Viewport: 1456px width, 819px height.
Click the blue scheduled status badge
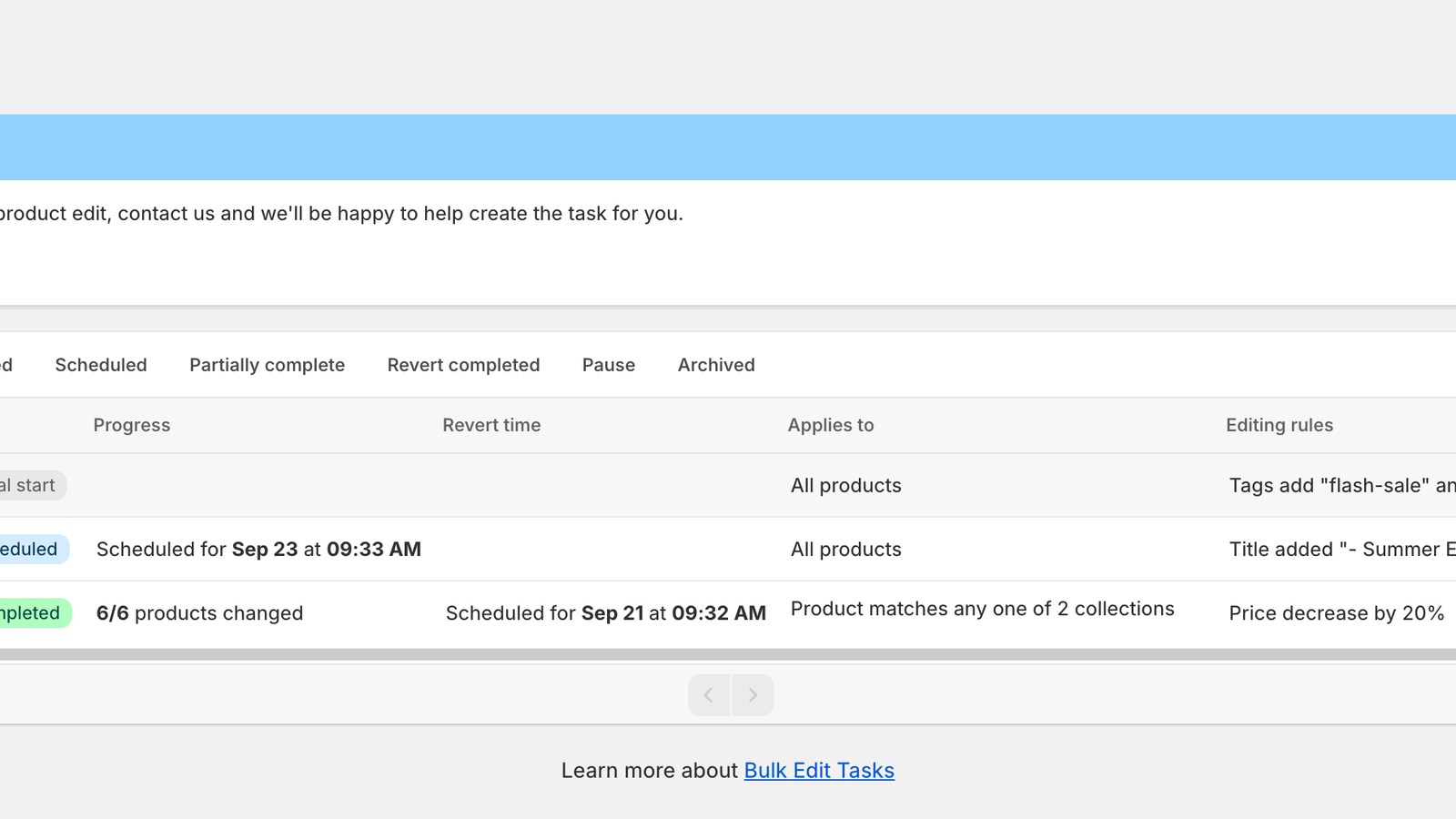pyautogui.click(x=34, y=550)
